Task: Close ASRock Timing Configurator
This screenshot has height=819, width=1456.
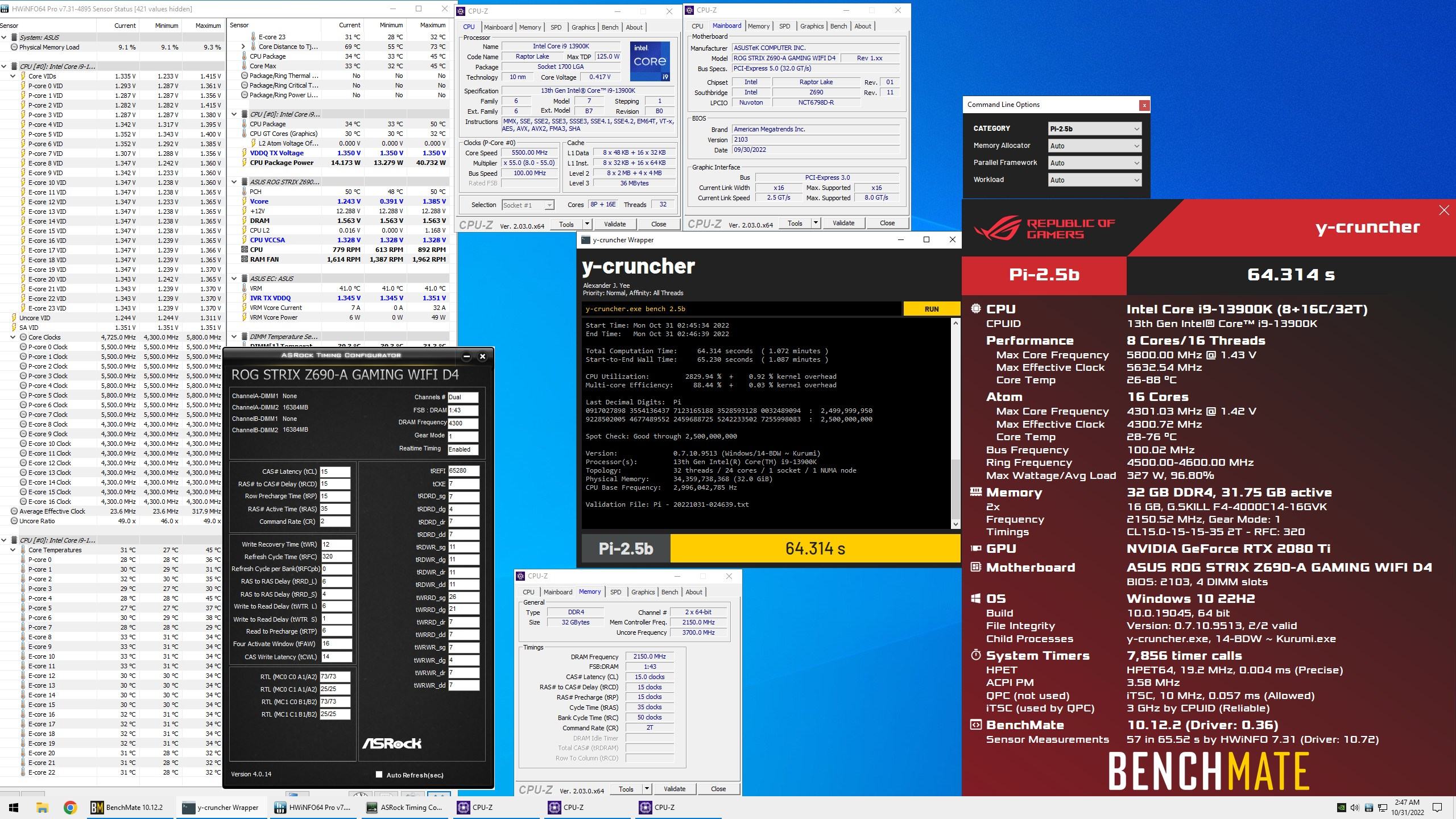Action: (x=482, y=357)
